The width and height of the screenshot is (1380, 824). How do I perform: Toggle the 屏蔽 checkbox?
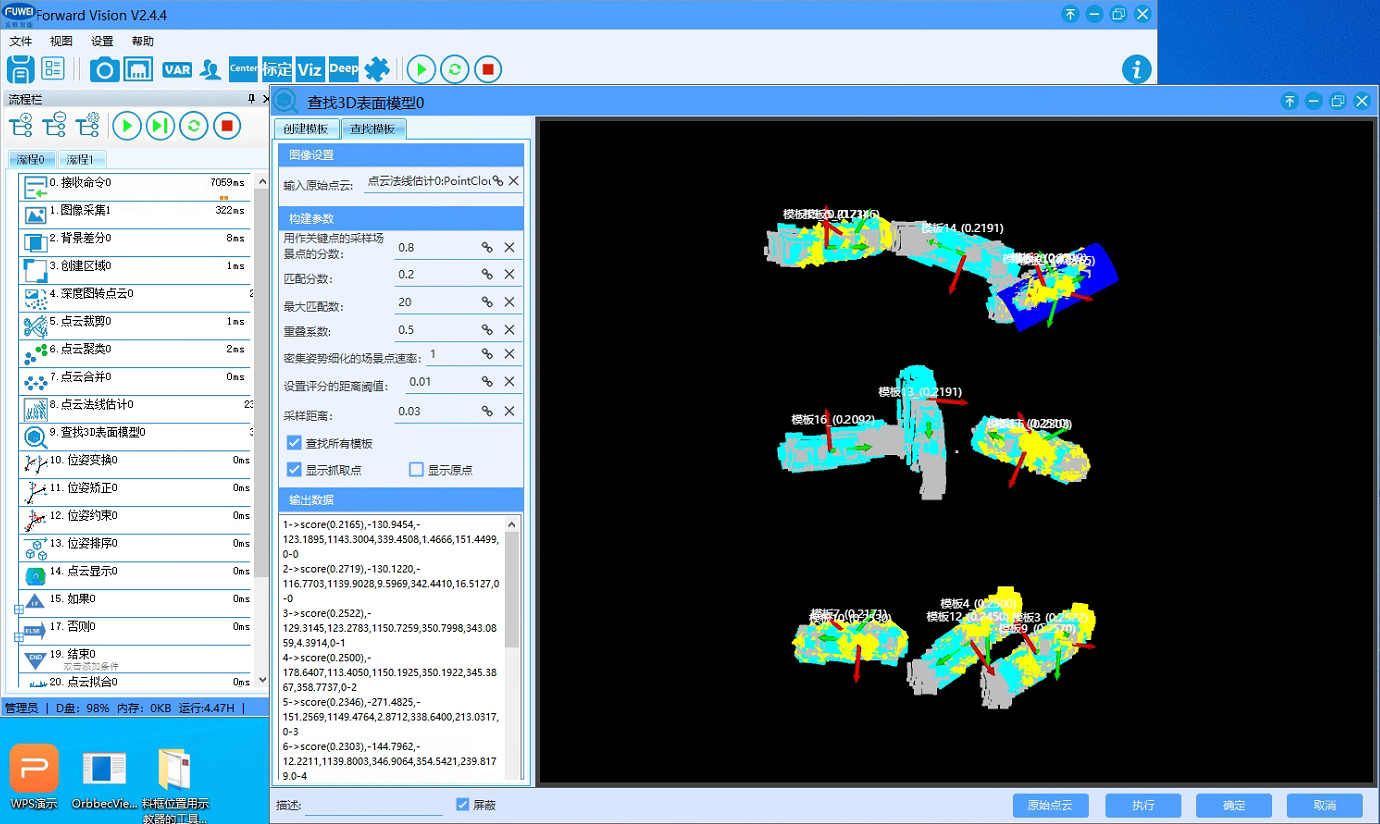click(x=462, y=805)
